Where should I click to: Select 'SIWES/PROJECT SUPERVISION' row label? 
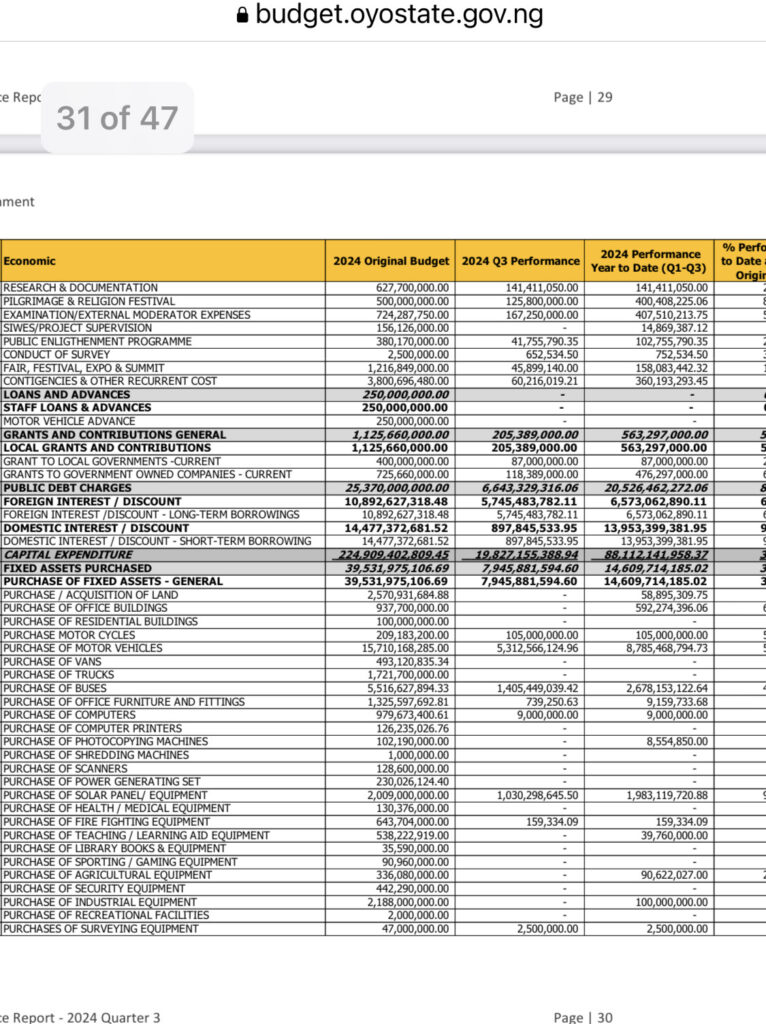pyautogui.click(x=77, y=328)
